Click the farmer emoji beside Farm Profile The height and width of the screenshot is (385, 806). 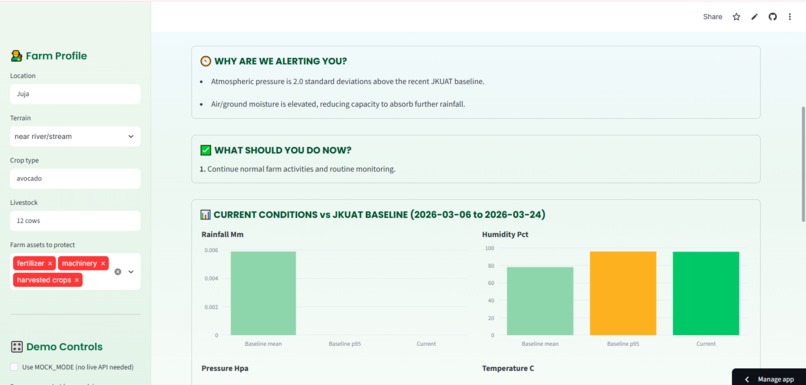pyautogui.click(x=16, y=56)
